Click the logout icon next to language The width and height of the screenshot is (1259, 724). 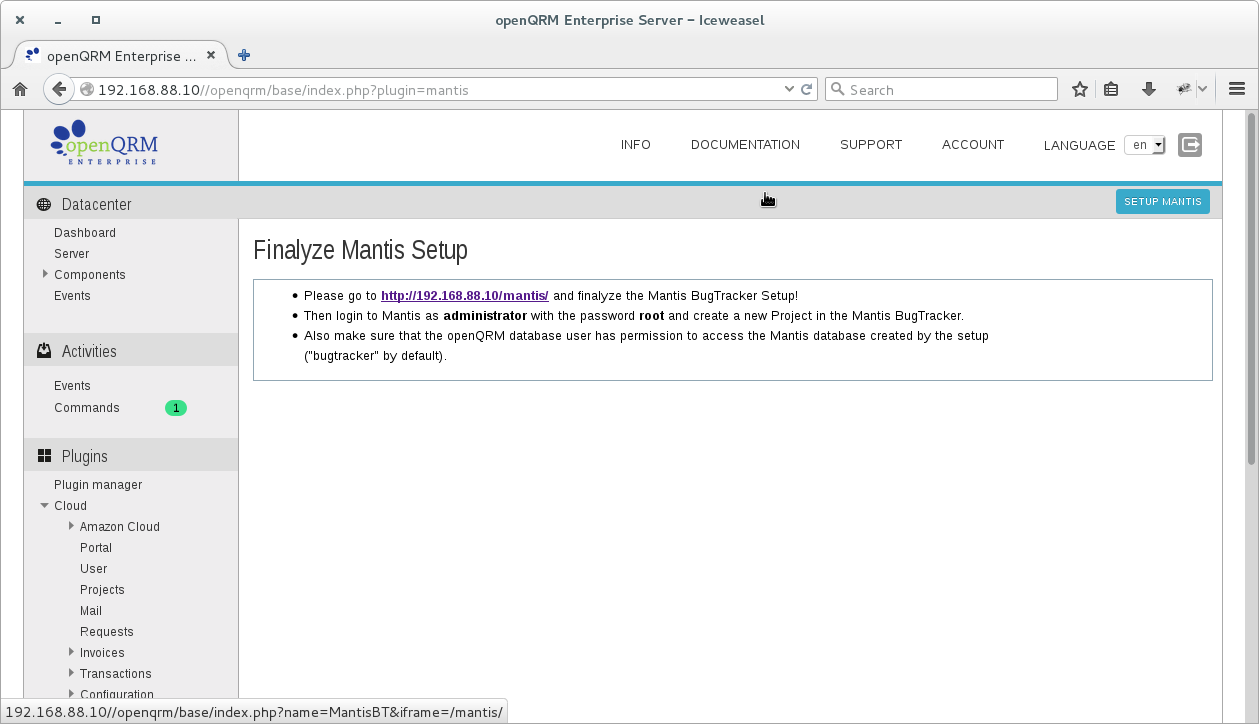pos(1190,145)
